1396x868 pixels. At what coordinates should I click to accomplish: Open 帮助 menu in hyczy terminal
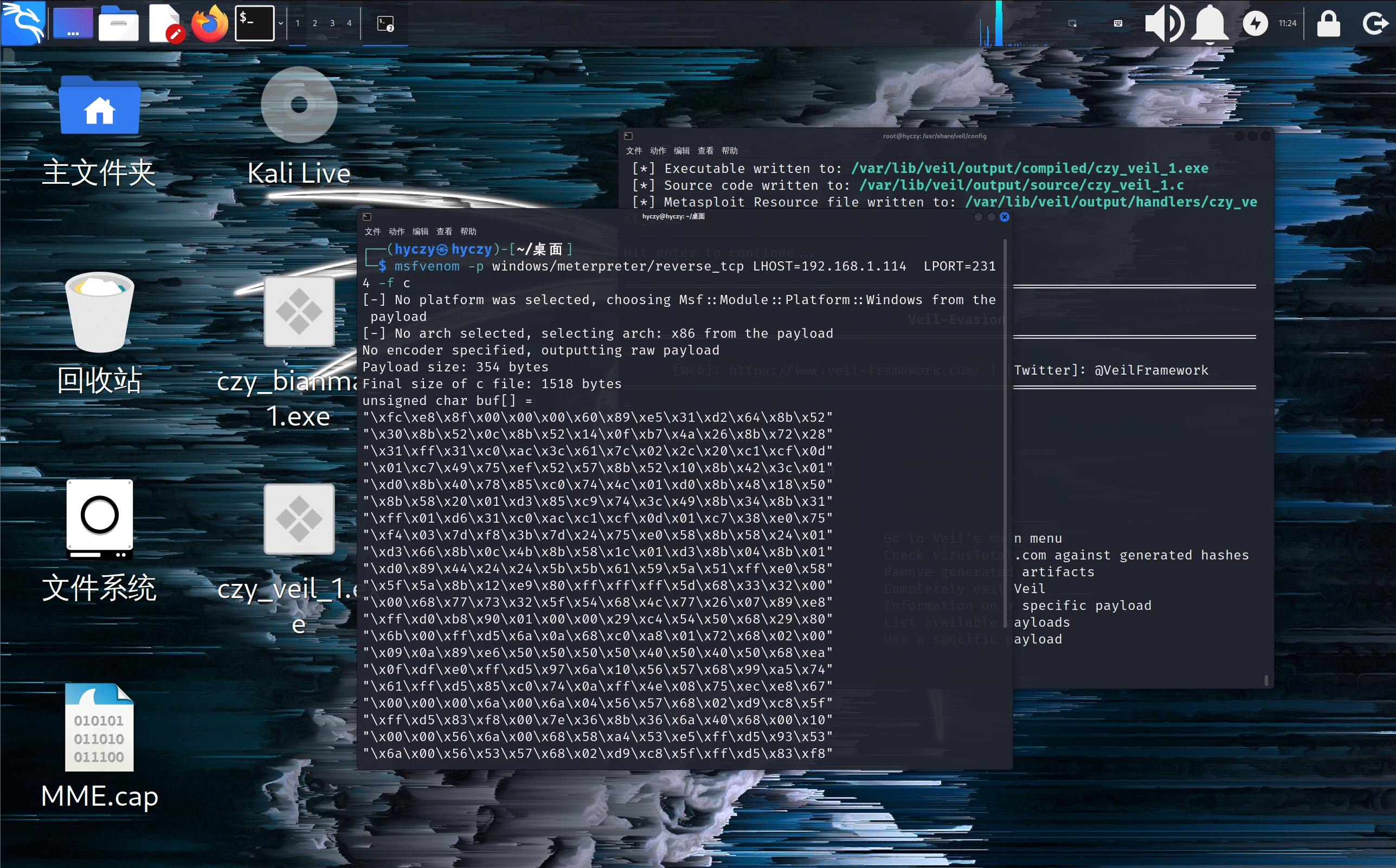click(x=468, y=232)
